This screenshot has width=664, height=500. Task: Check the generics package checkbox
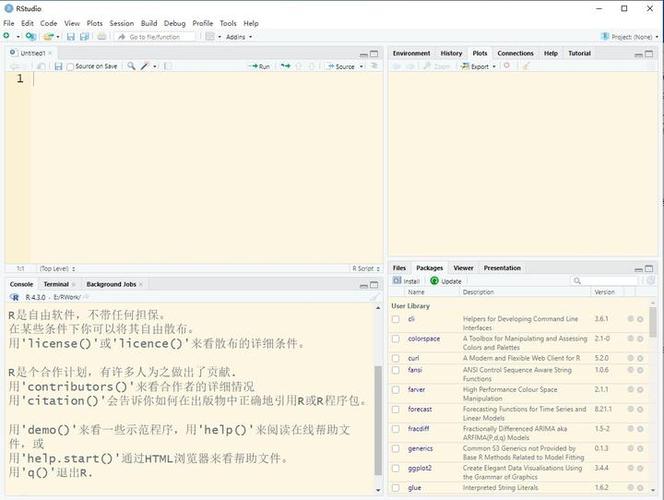396,448
